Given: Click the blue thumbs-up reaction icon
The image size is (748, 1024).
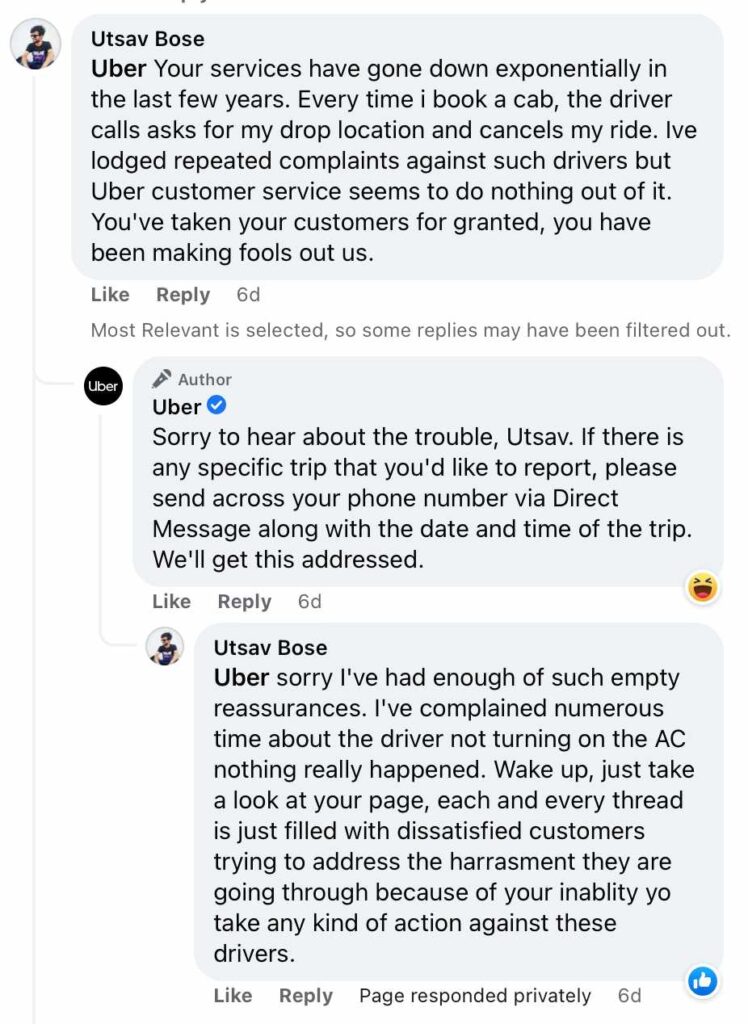Looking at the screenshot, I should (703, 981).
